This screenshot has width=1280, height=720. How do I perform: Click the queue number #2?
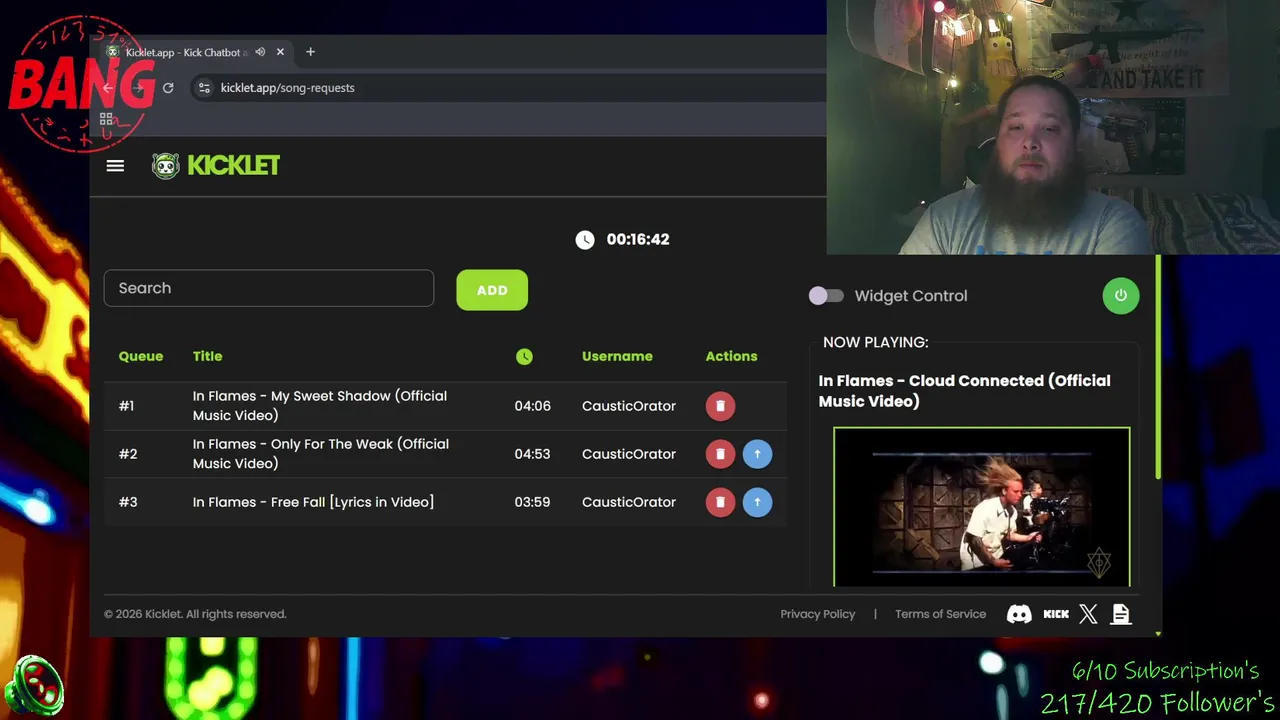point(128,454)
